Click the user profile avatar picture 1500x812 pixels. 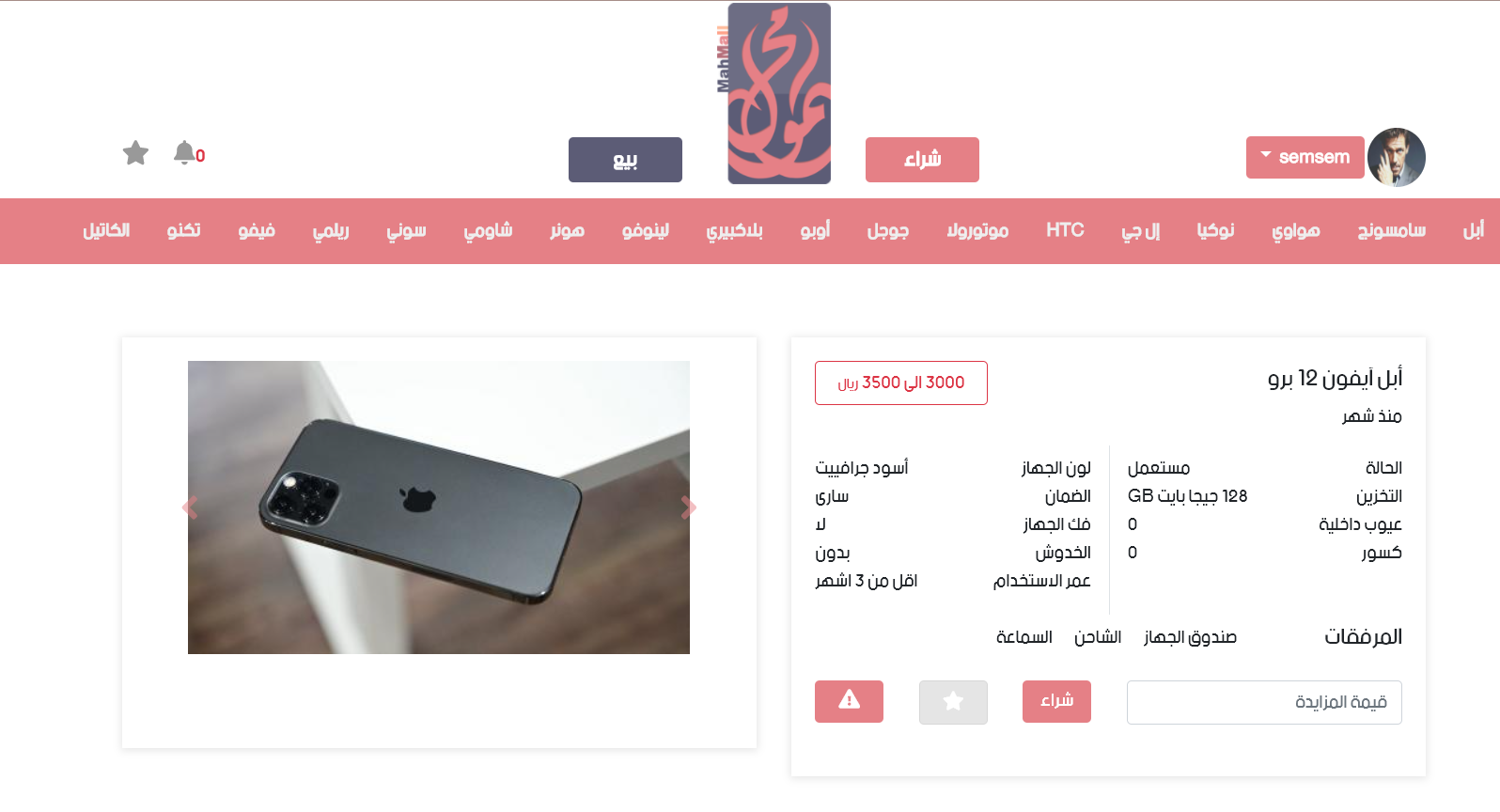1396,157
